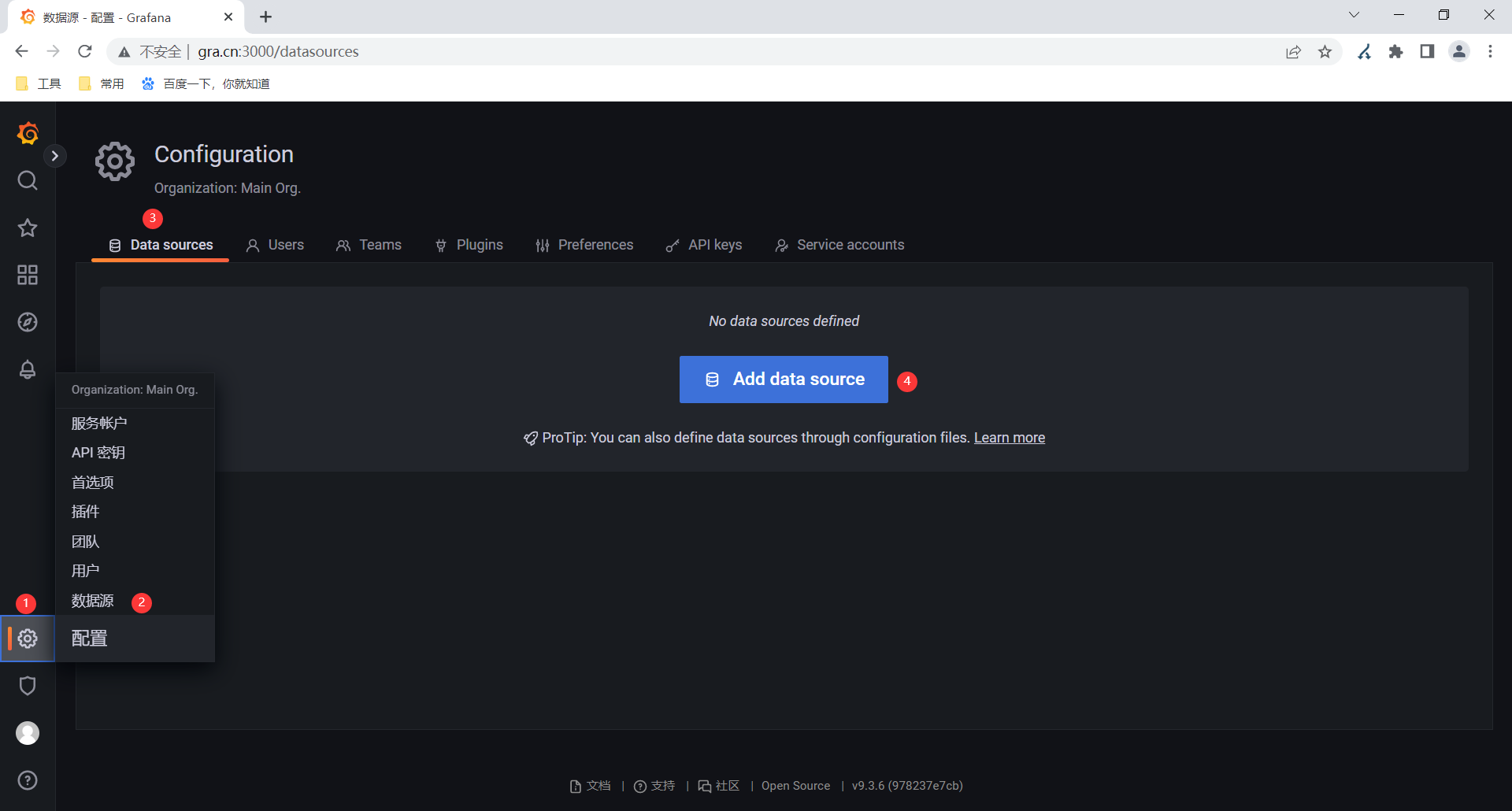The image size is (1512, 811).
Task: Switch to the Plugins tab
Action: click(469, 245)
